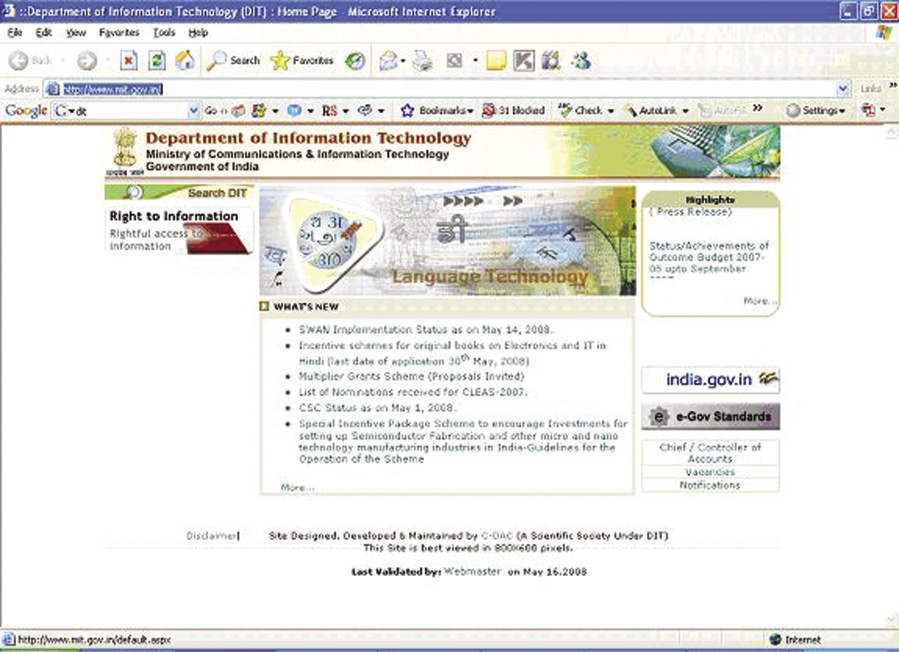Click the AutoLink toolbar button
The width and height of the screenshot is (899, 652).
click(x=651, y=111)
